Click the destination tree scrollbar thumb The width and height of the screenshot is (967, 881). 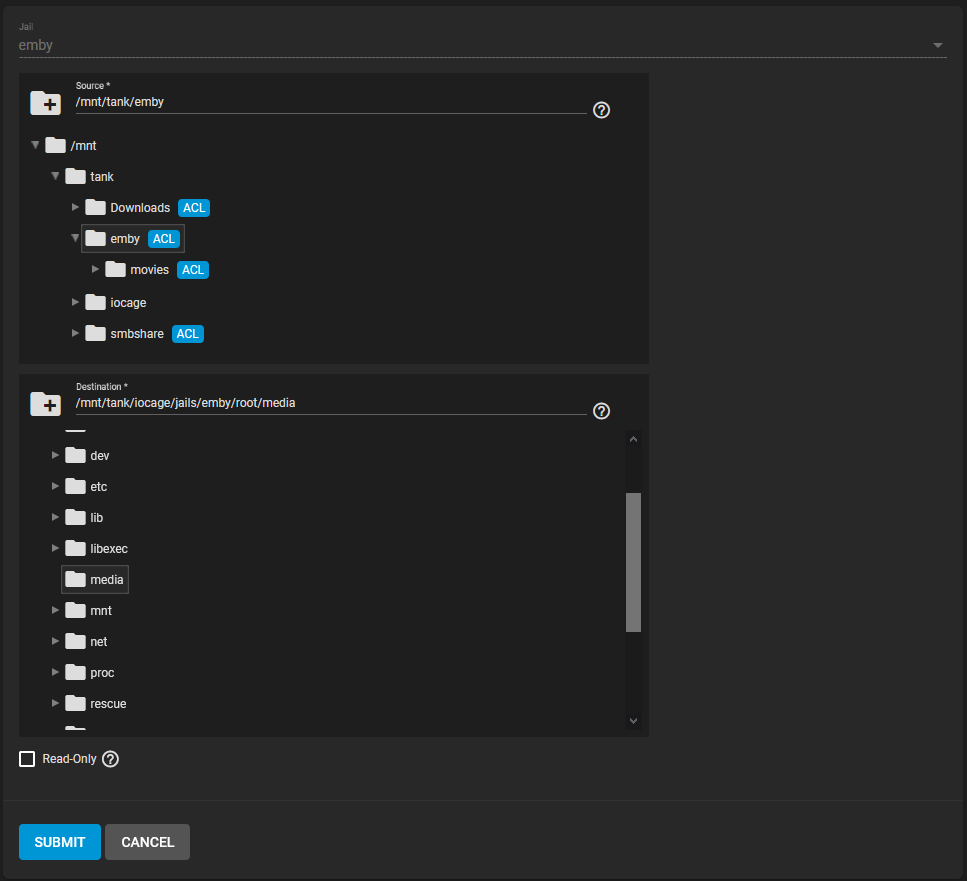coord(633,562)
